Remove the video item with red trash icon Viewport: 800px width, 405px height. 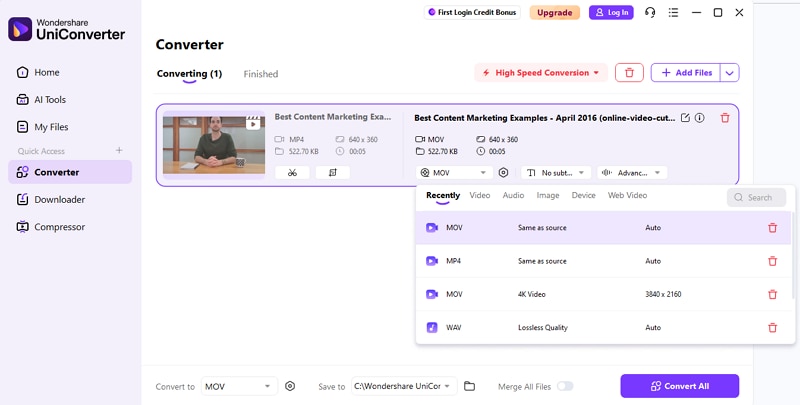[724, 118]
